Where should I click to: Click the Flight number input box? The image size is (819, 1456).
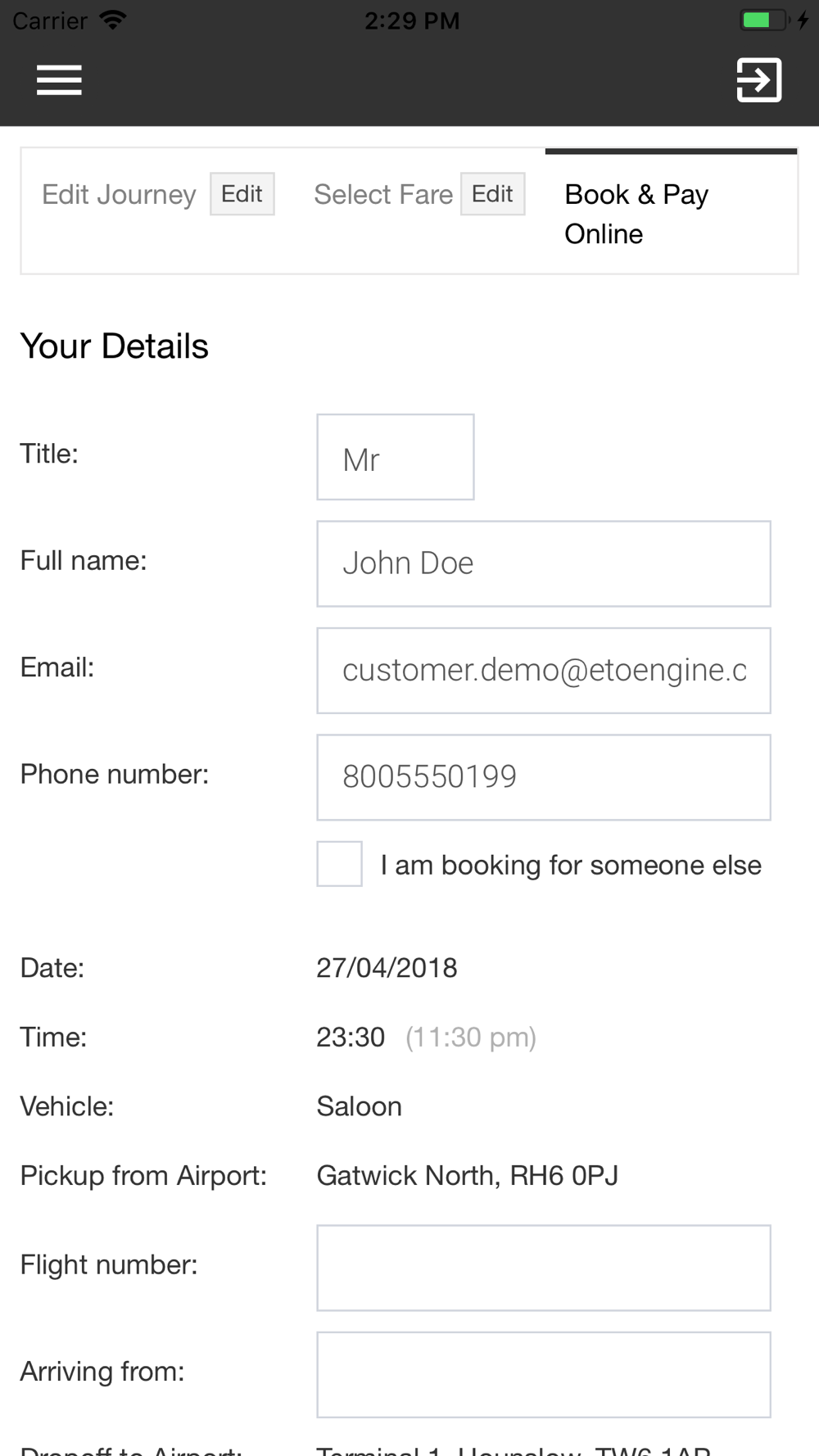(544, 1268)
